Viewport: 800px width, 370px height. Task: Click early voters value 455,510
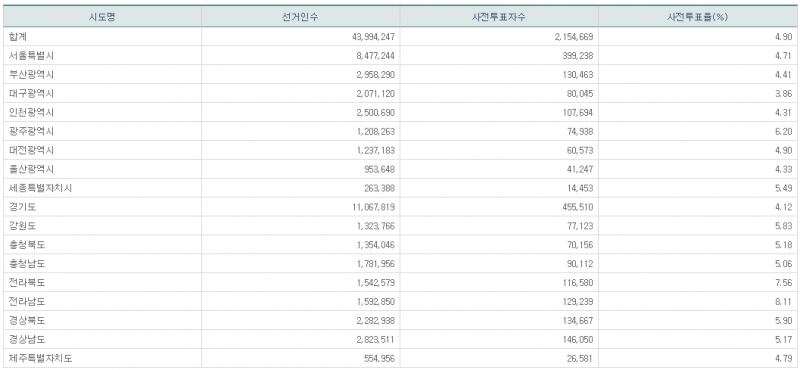click(578, 207)
